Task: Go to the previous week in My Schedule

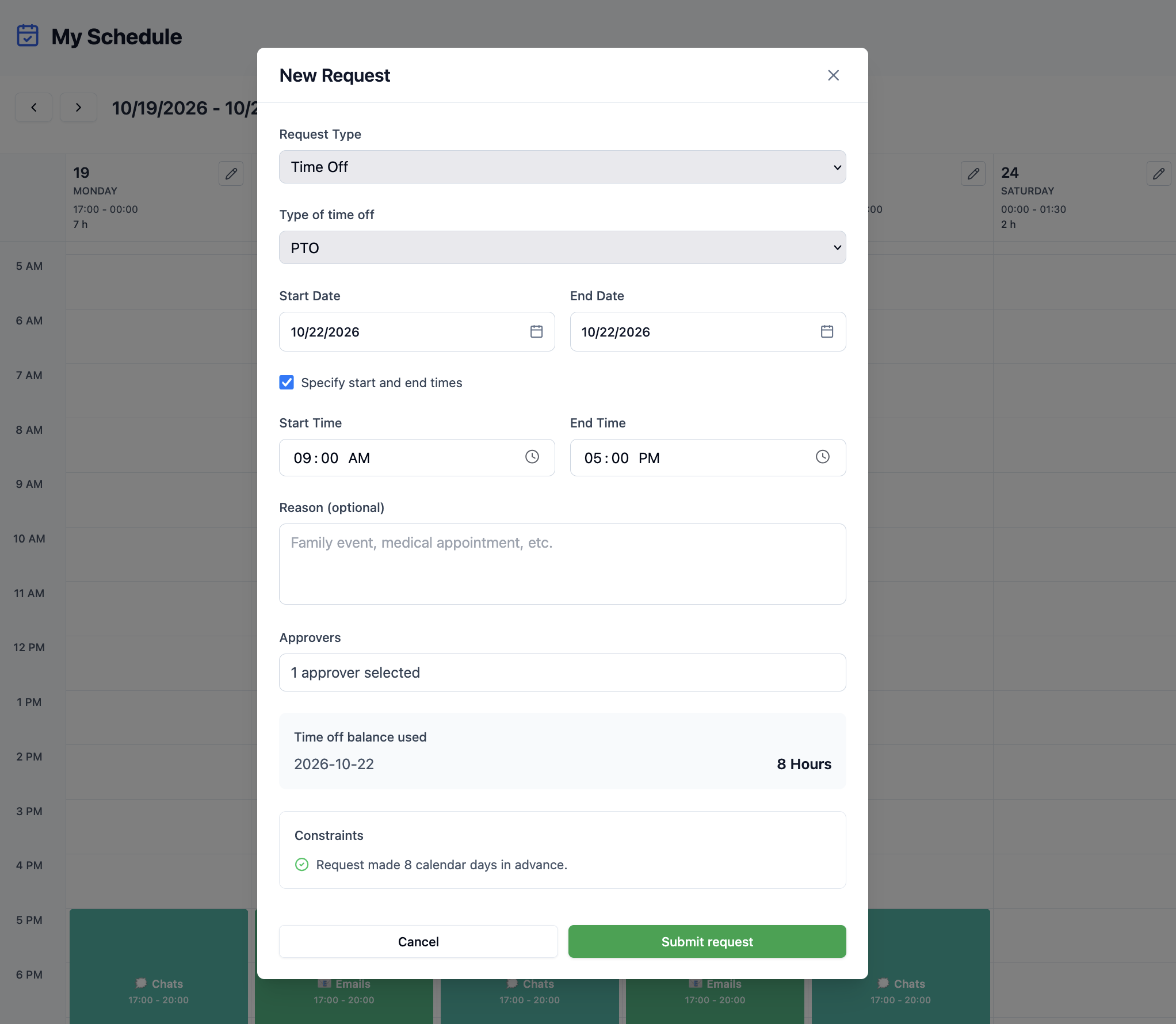Action: pyautogui.click(x=33, y=108)
